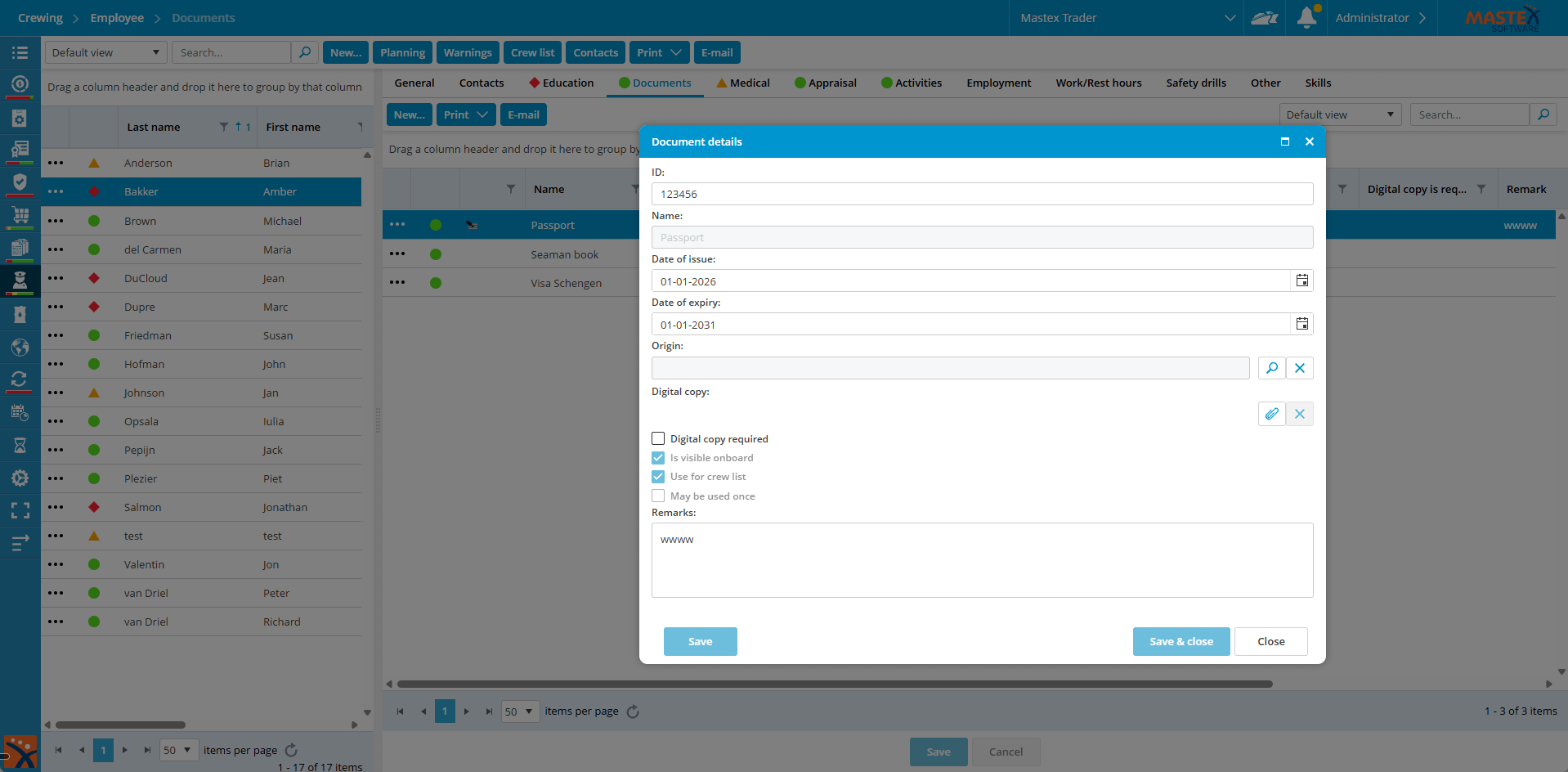Image resolution: width=1568 pixels, height=772 pixels.
Task: Open the Date of issue calendar picker
Action: (x=1301, y=281)
